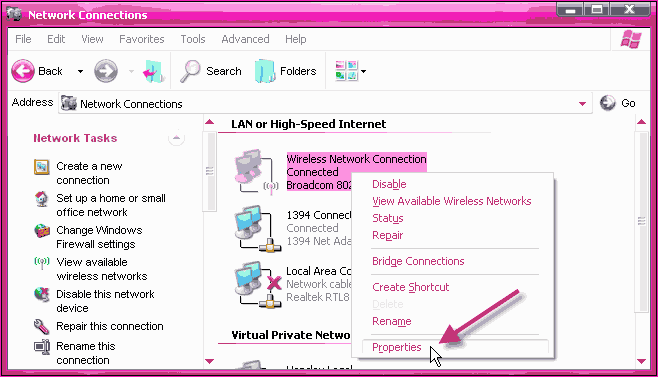Viewport: 658px width, 377px height.
Task: Click task pane scrollbar up arrow
Action: (210, 122)
